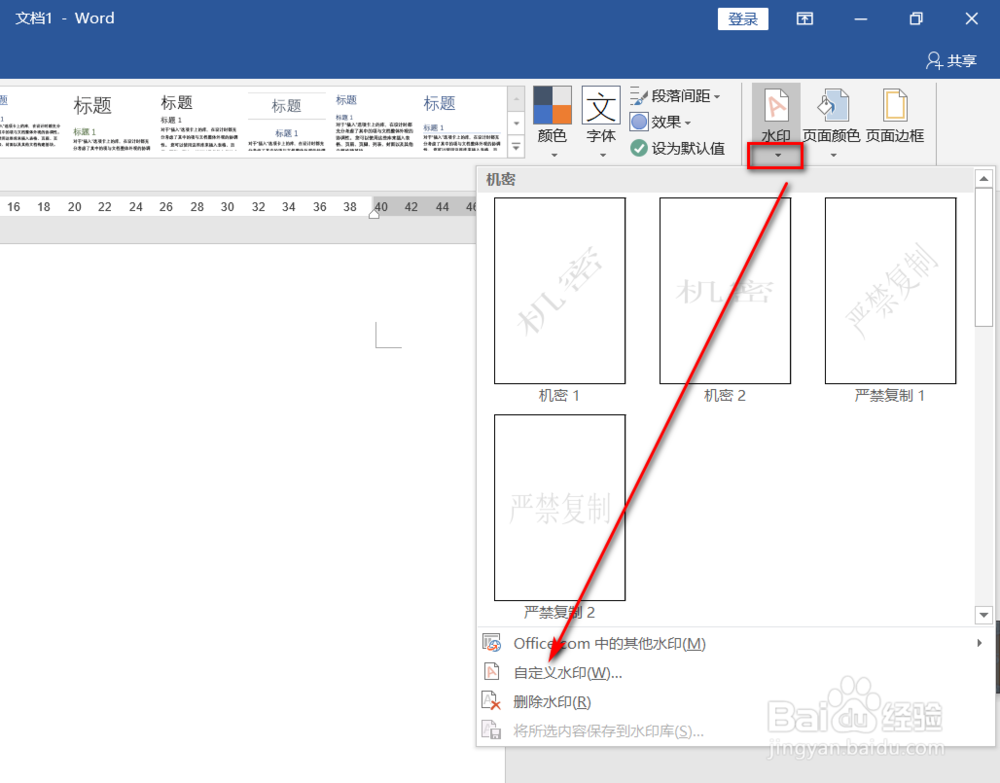Click the custom watermark icon
The height and width of the screenshot is (783, 1000).
pyautogui.click(x=492, y=672)
